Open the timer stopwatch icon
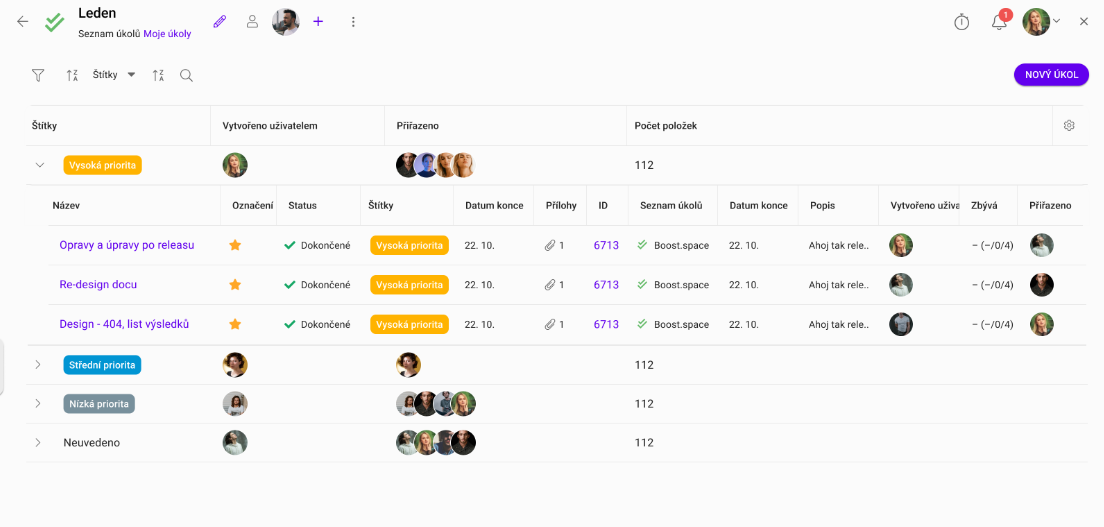This screenshot has height=527, width=1104. (962, 22)
